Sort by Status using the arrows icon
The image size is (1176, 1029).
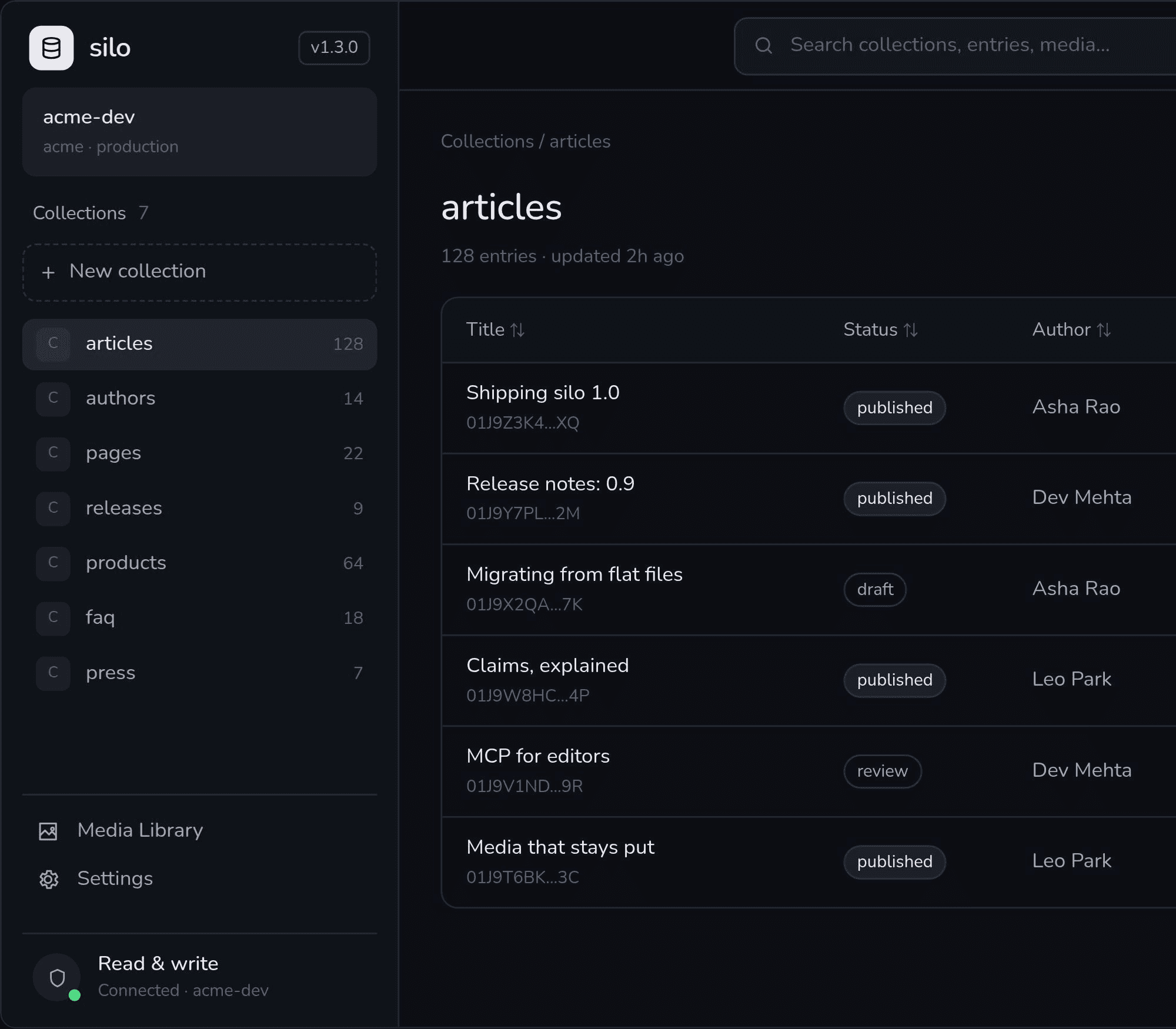pos(911,330)
